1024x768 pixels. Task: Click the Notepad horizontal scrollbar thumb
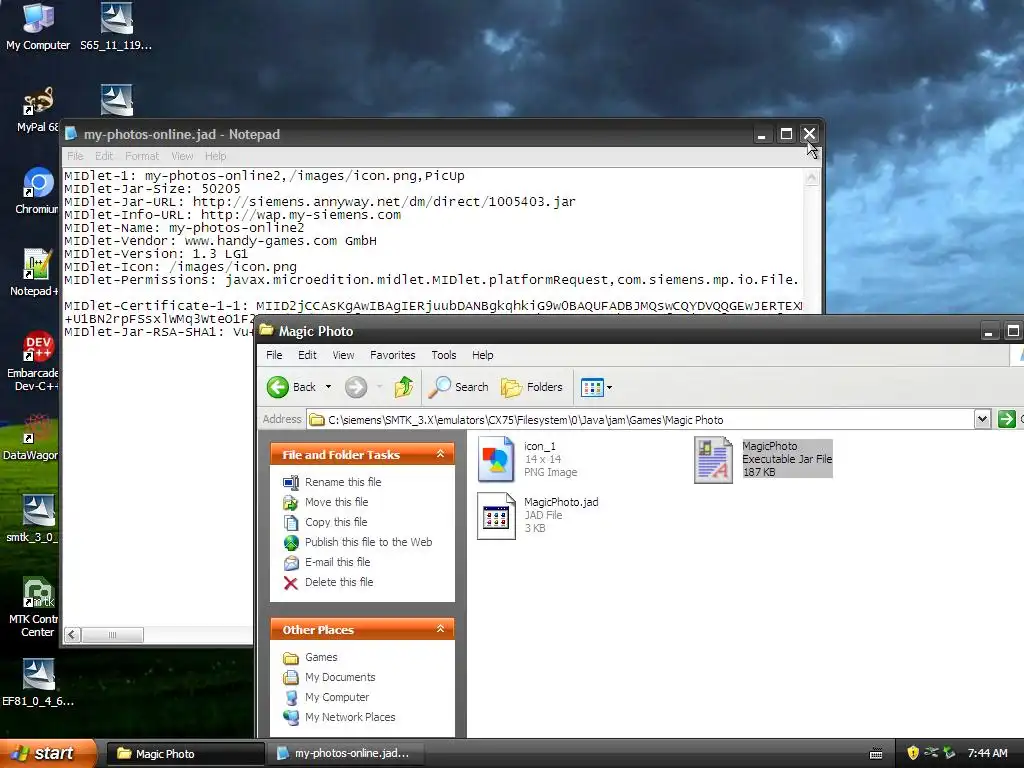[112, 635]
